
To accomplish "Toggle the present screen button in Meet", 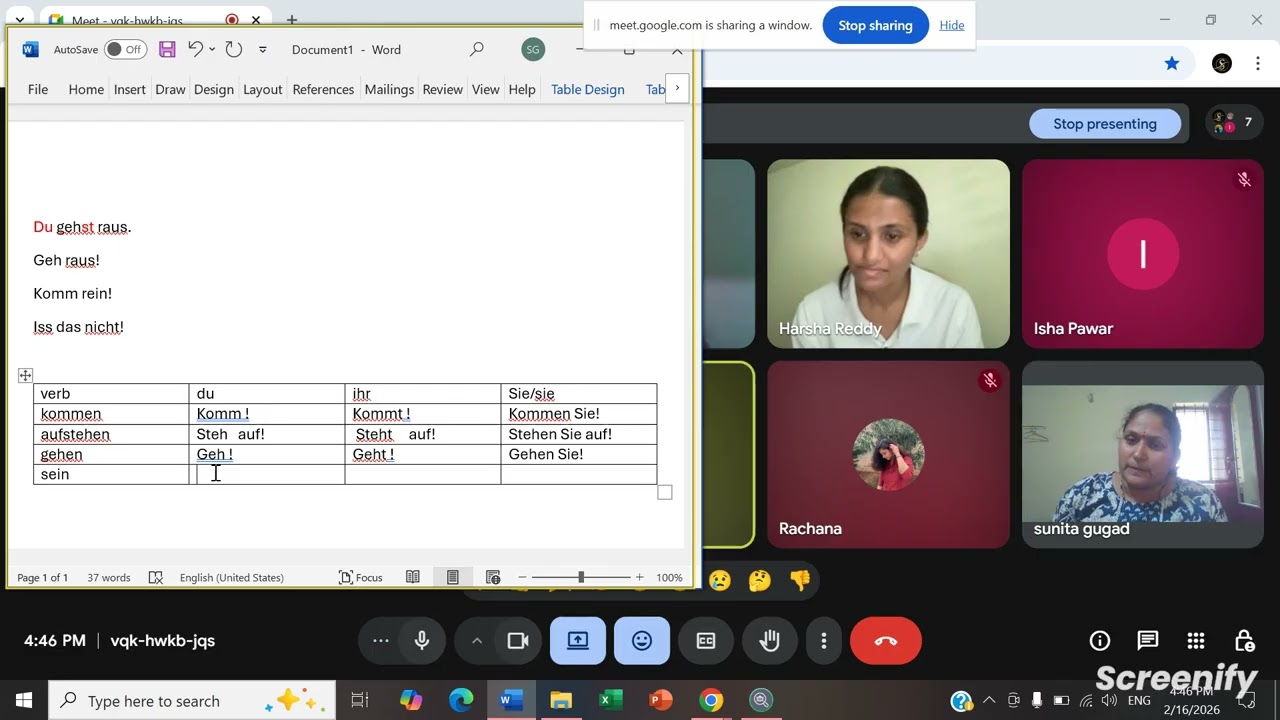I will (x=578, y=641).
